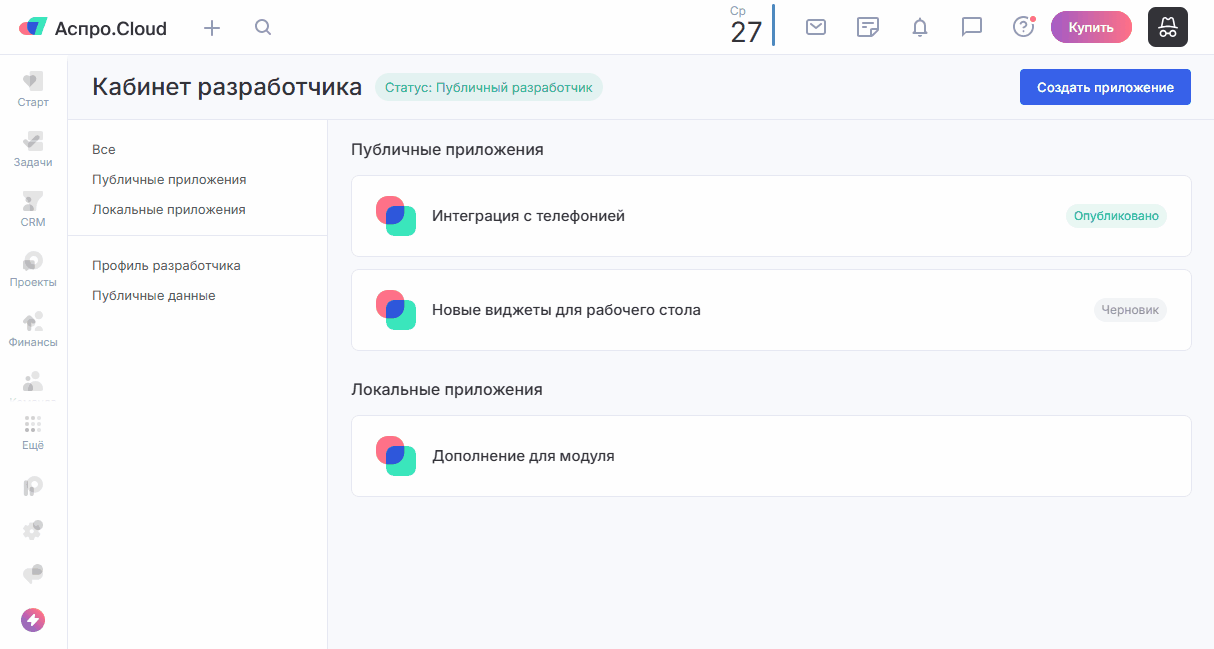Open CRM section in sidebar
Screen dimensions: 1214x649
click(x=33, y=209)
